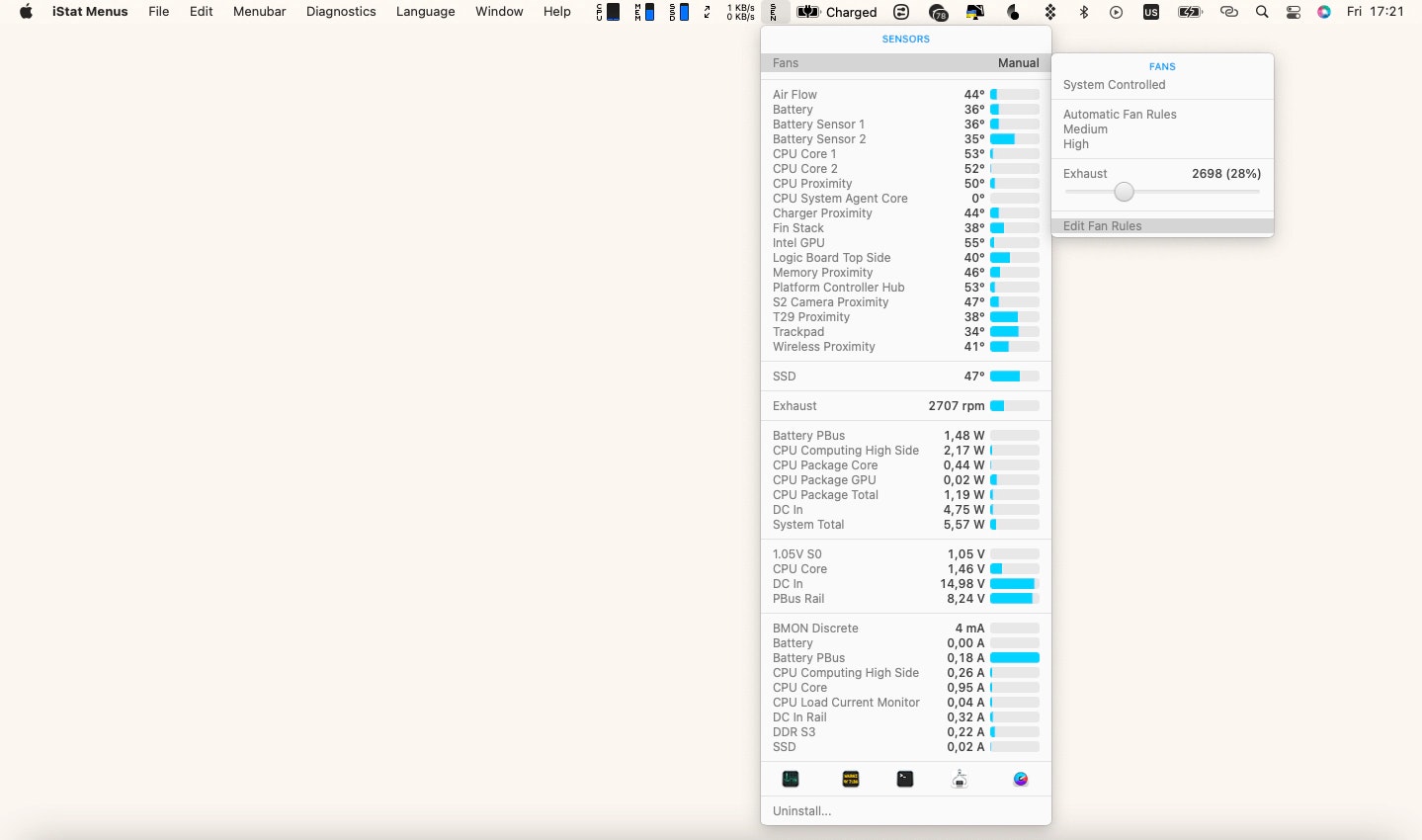Open the Control Center icon
The image size is (1422, 840).
[x=1294, y=12]
